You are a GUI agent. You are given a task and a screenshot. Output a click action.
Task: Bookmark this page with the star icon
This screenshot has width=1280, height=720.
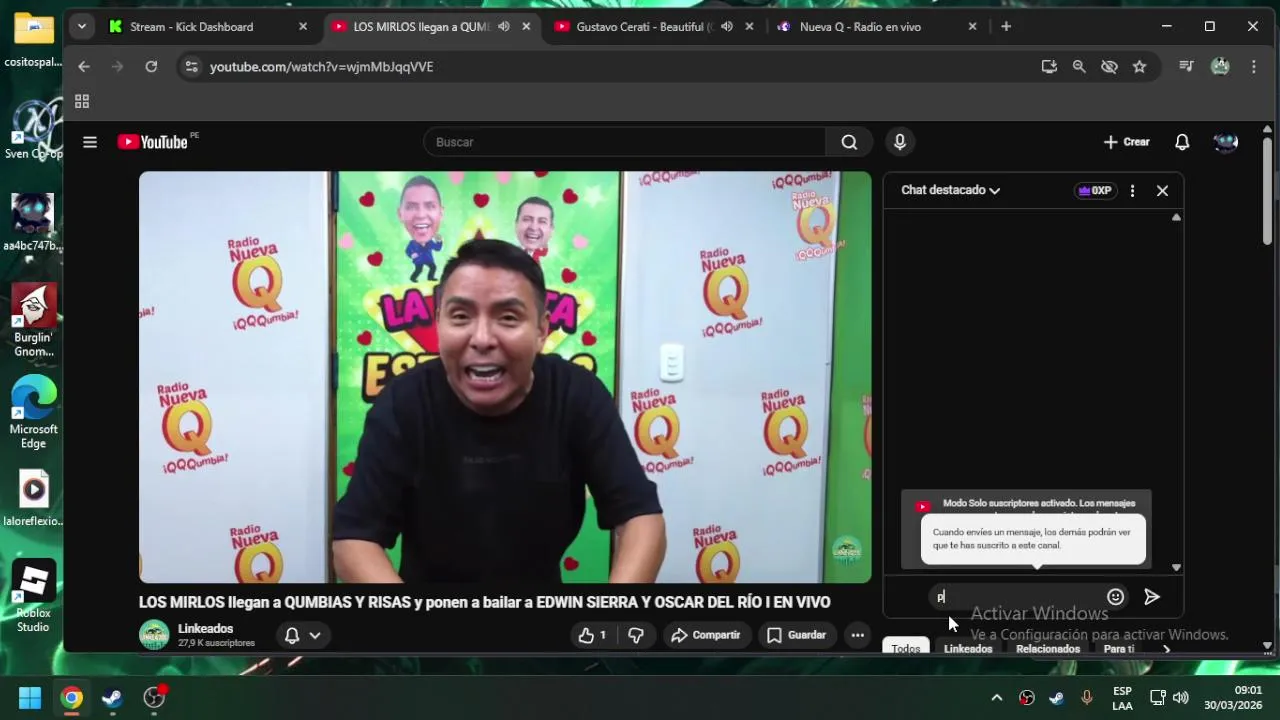(1139, 66)
